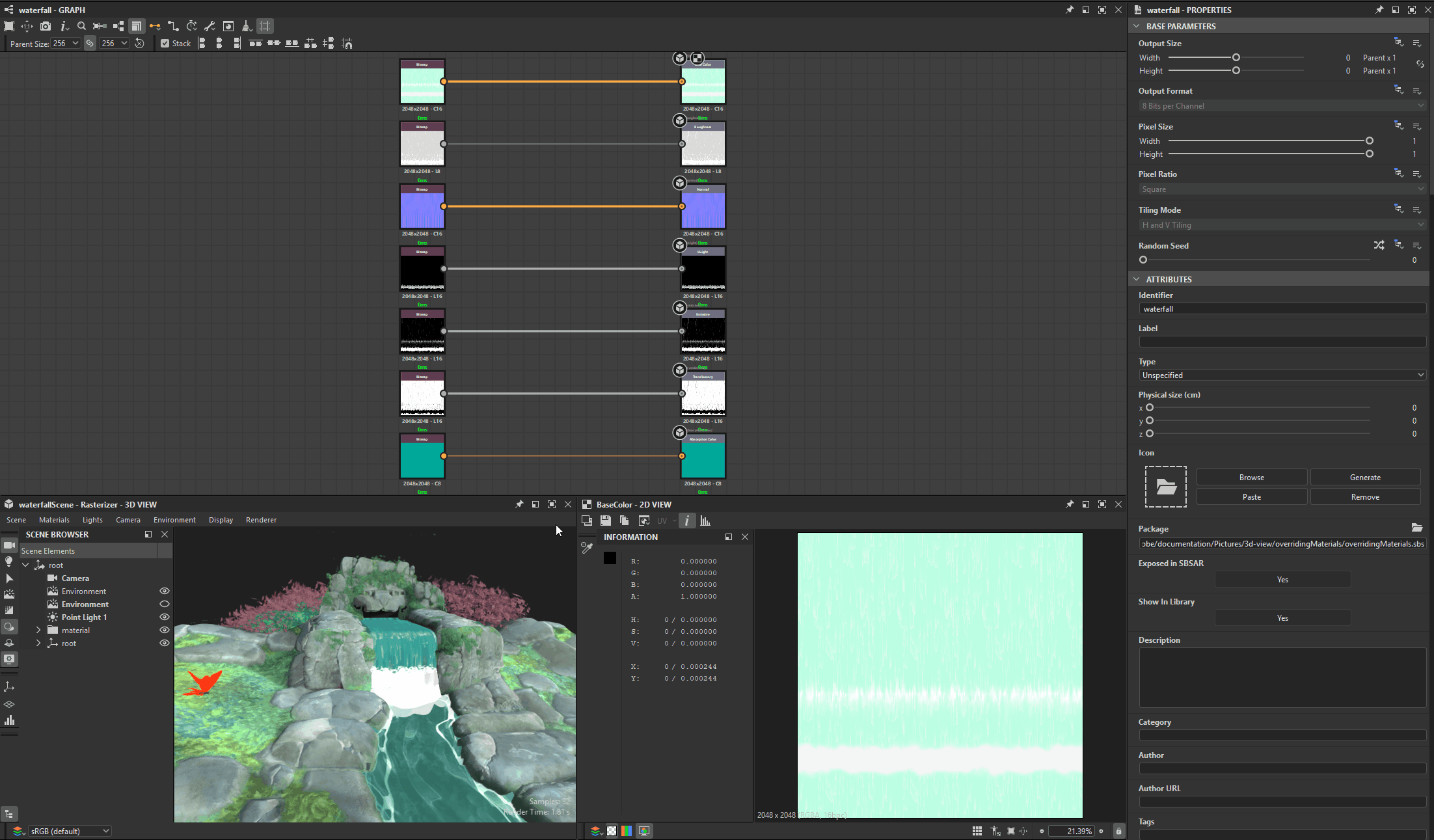This screenshot has height=840, width=1434.
Task: Open the Type dropdown showing Unspecified
Action: pyautogui.click(x=1282, y=375)
